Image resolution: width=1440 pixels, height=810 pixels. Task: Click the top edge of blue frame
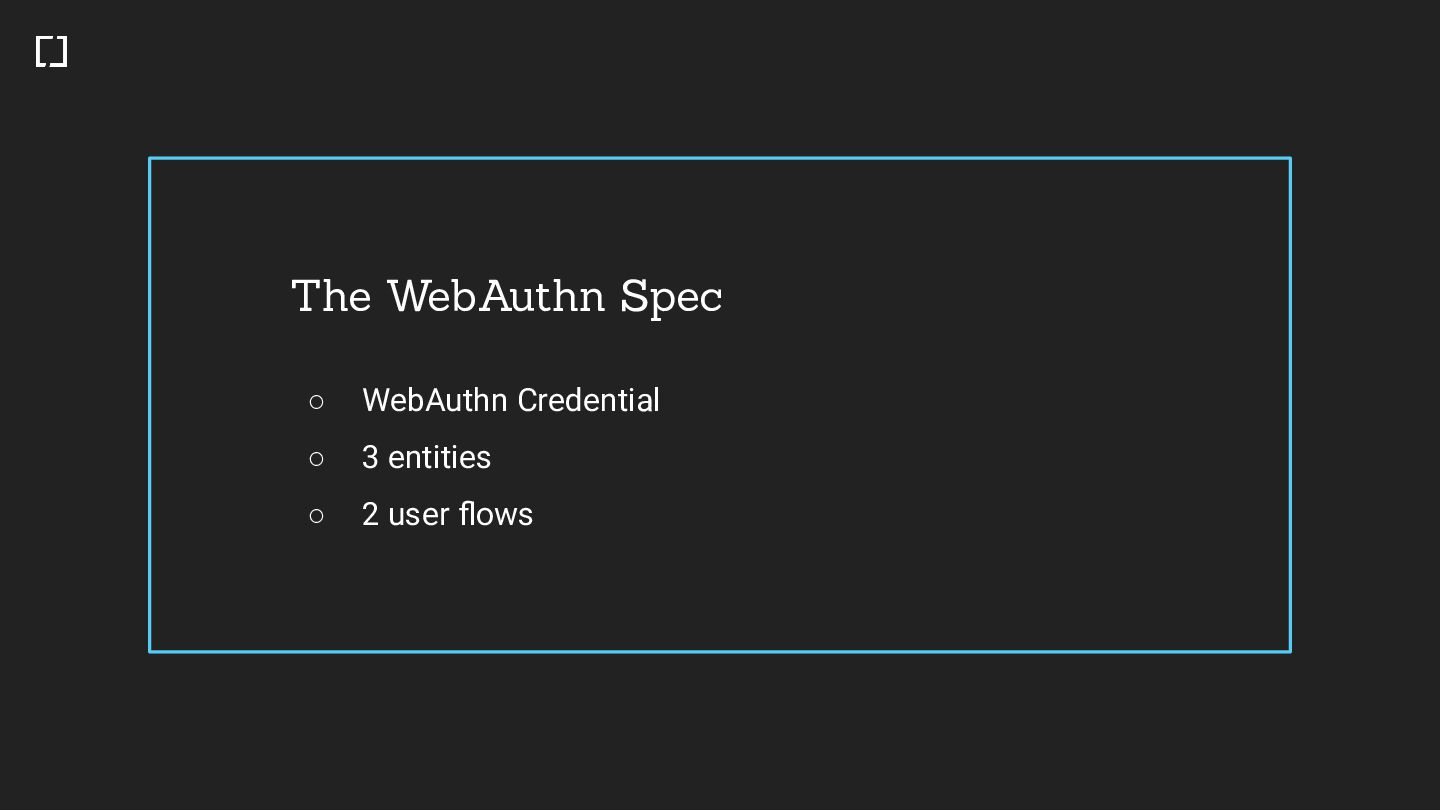pos(720,158)
